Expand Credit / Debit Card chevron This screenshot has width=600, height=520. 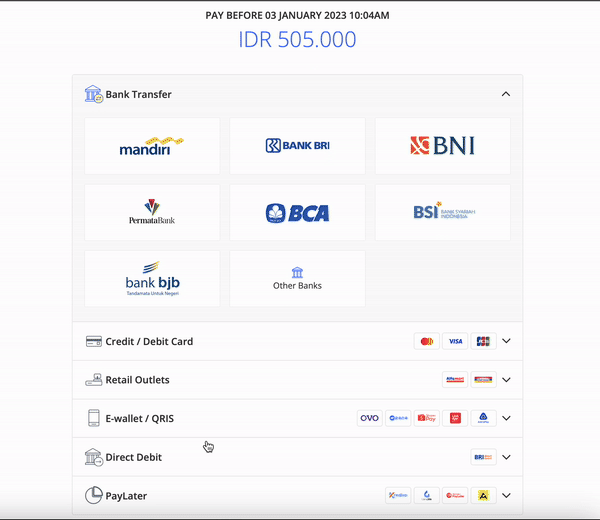point(506,341)
